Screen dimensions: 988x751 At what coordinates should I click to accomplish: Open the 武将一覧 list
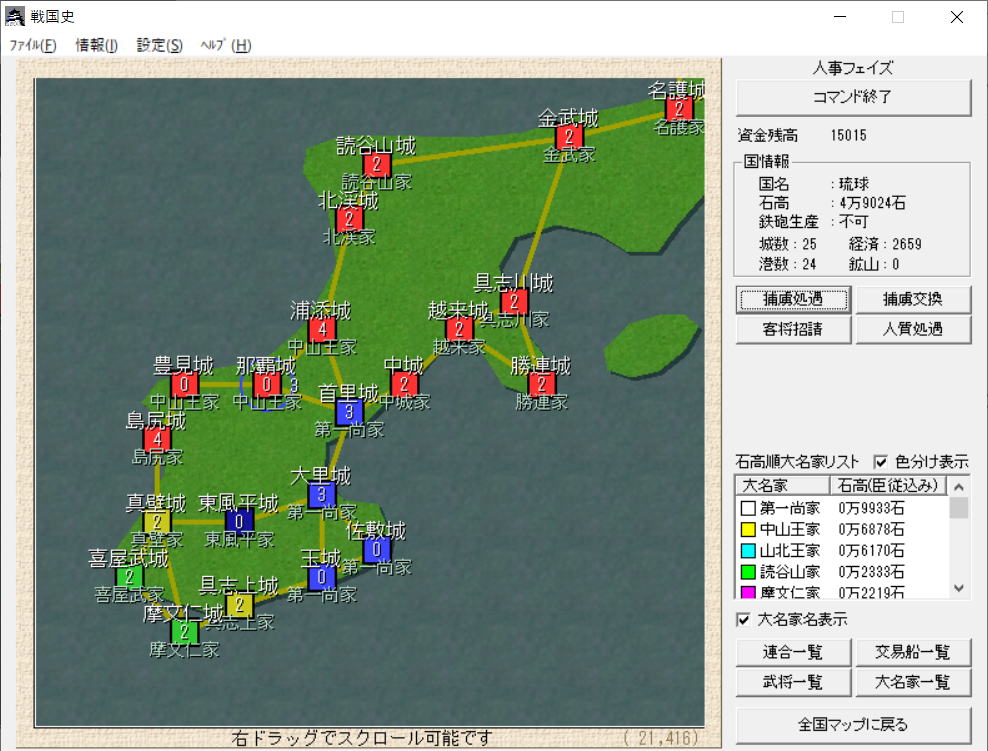point(792,682)
